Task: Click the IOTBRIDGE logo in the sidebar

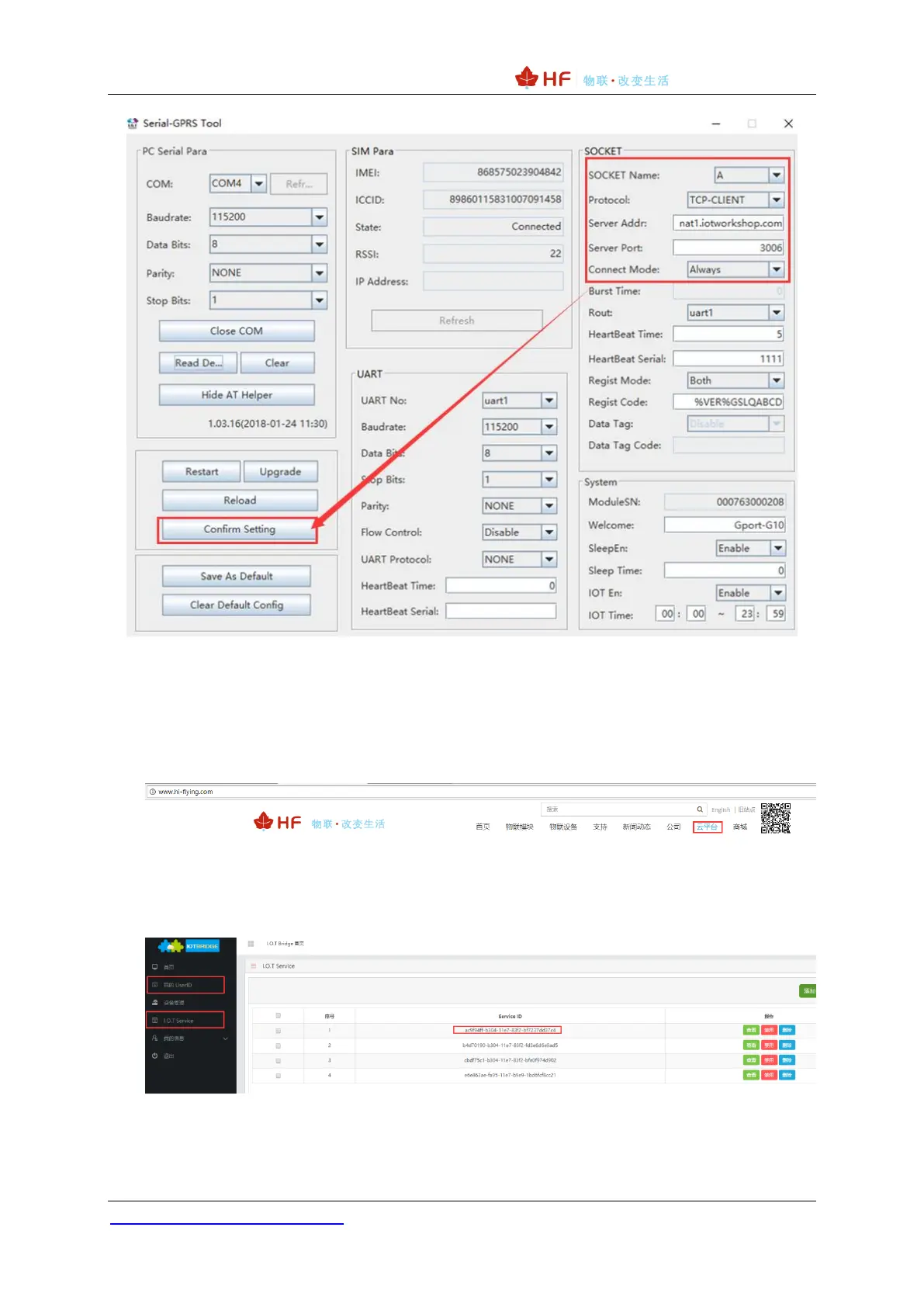Action: [189, 946]
